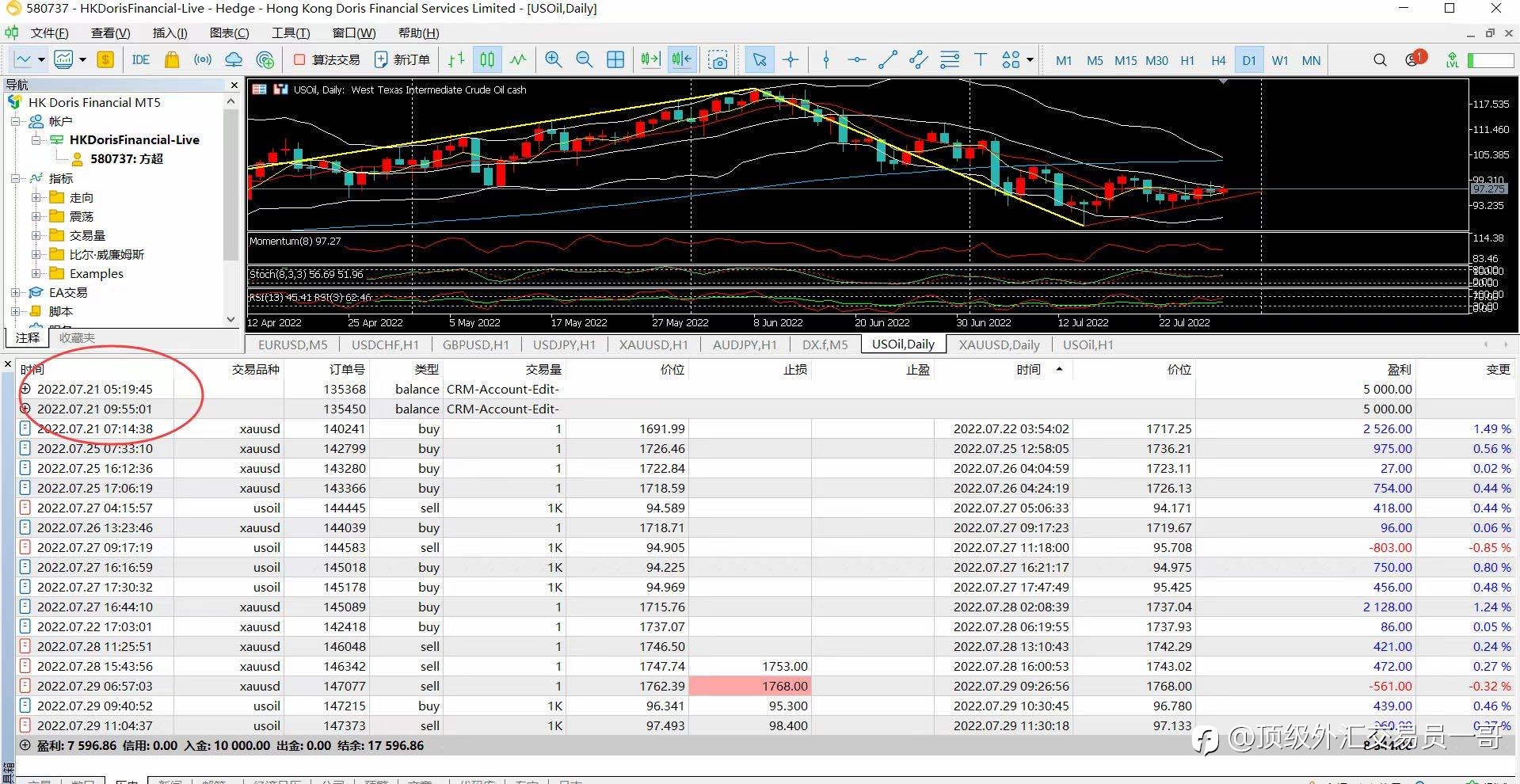
Task: Open the 插入(I) menu
Action: [x=170, y=32]
